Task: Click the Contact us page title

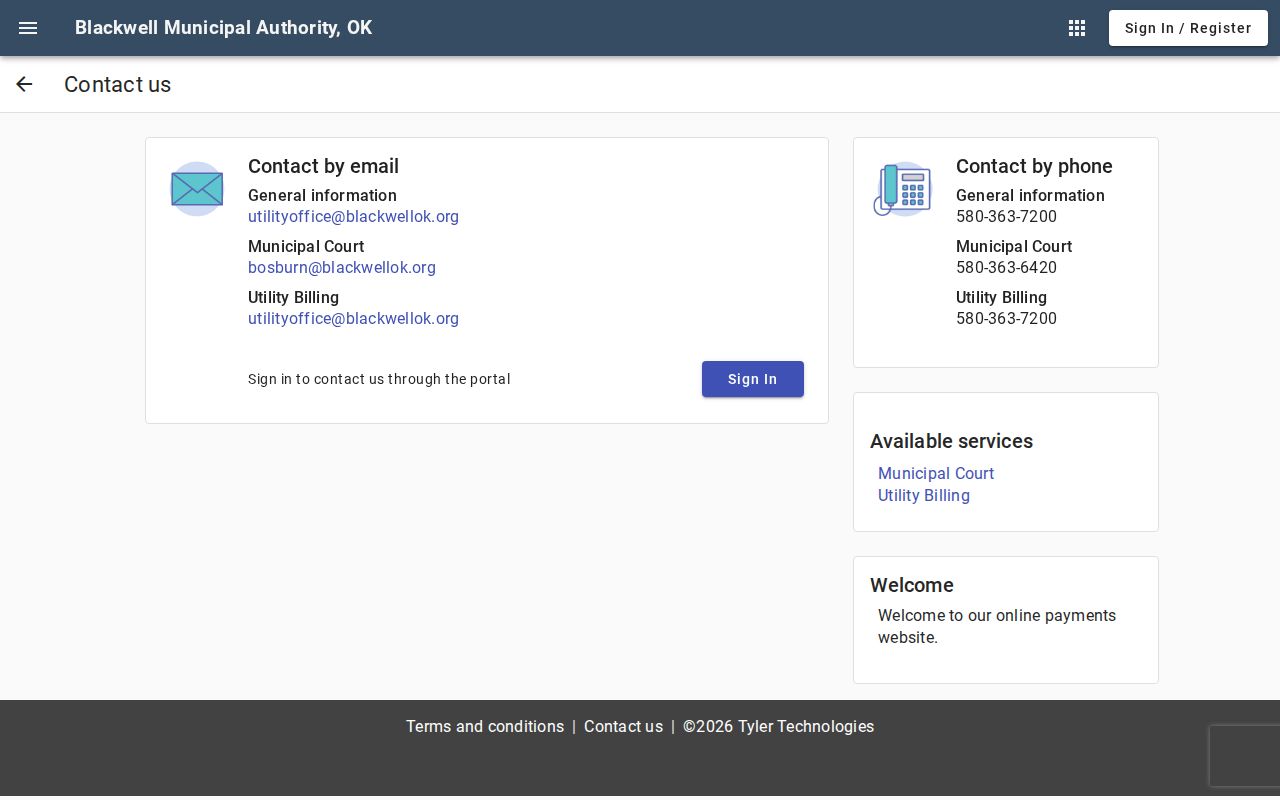Action: [x=117, y=84]
